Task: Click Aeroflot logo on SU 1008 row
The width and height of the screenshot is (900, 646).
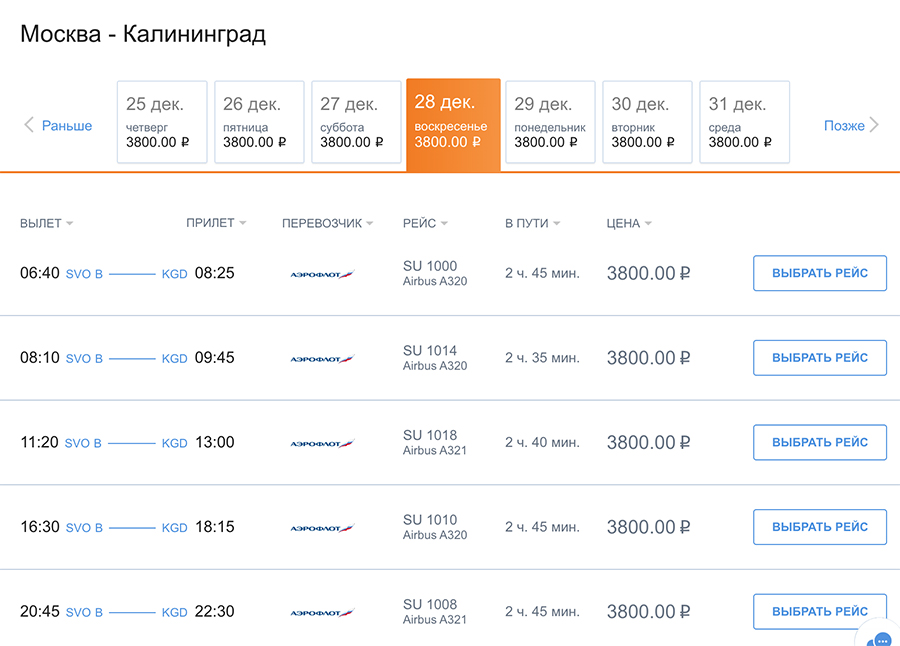Action: tap(322, 612)
